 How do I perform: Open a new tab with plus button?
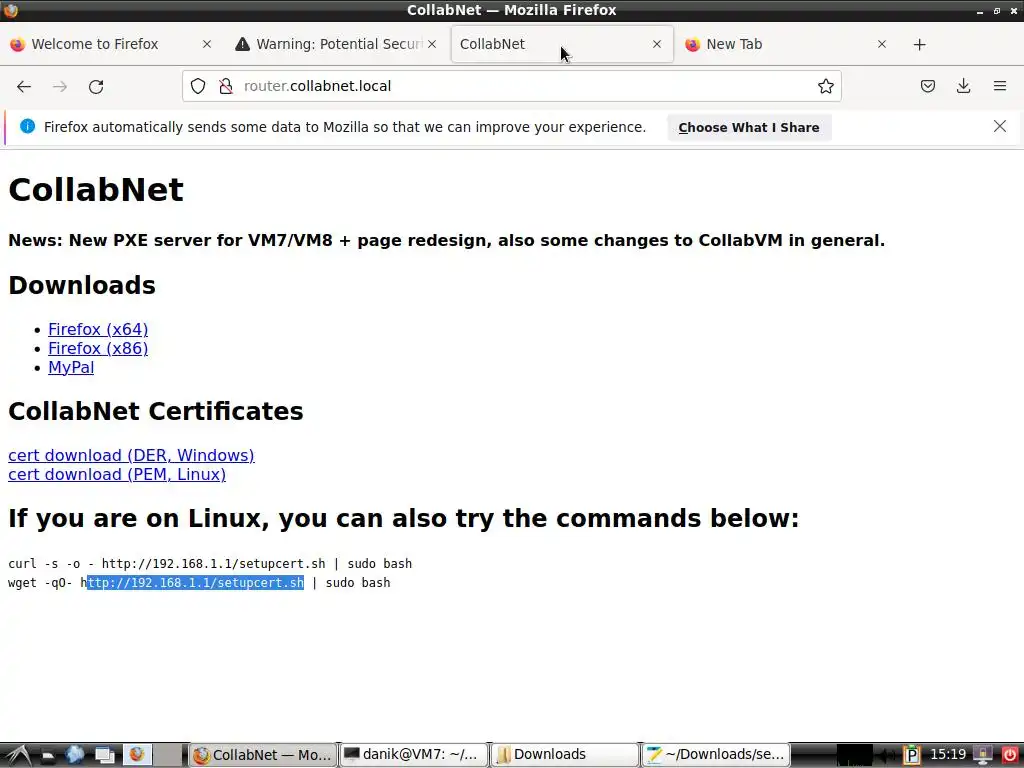point(919,44)
